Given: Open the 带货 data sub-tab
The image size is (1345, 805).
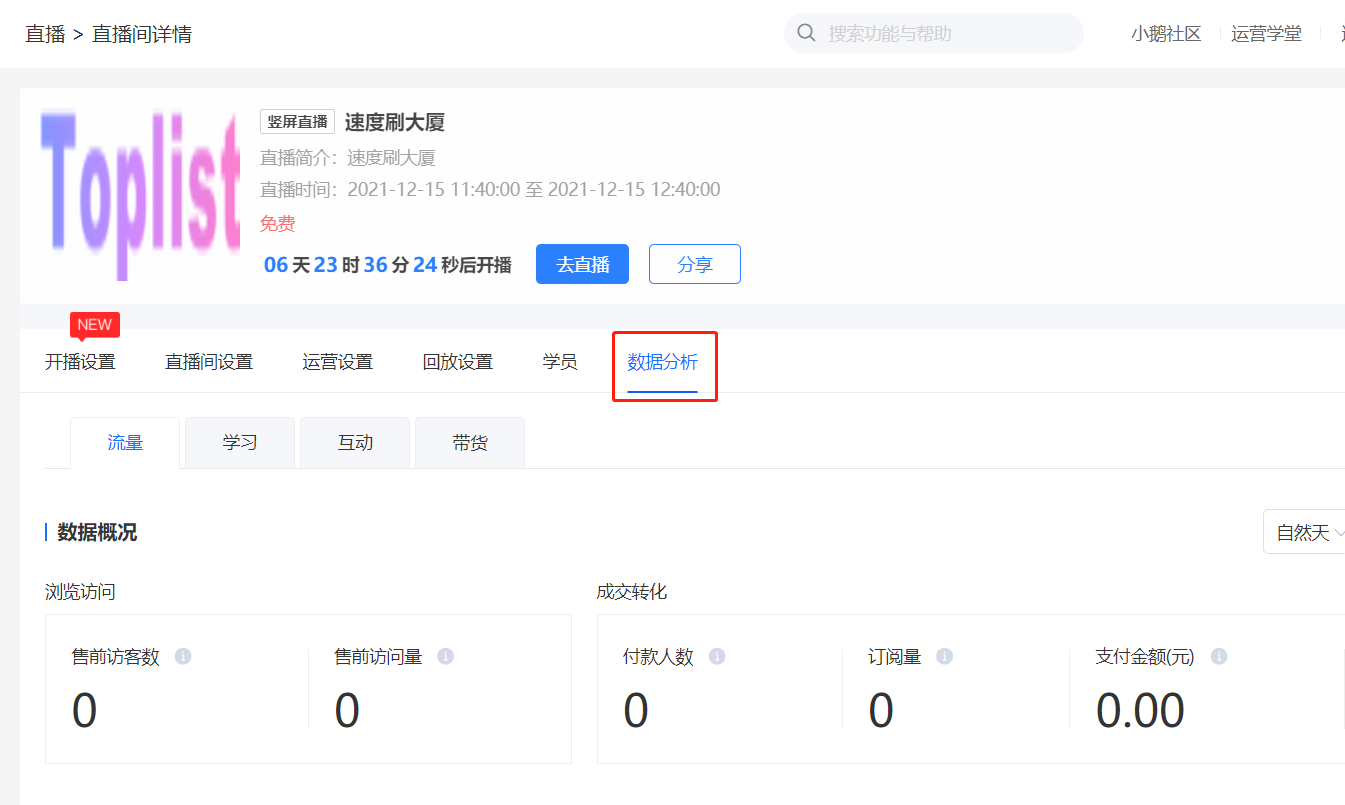Looking at the screenshot, I should click(470, 443).
